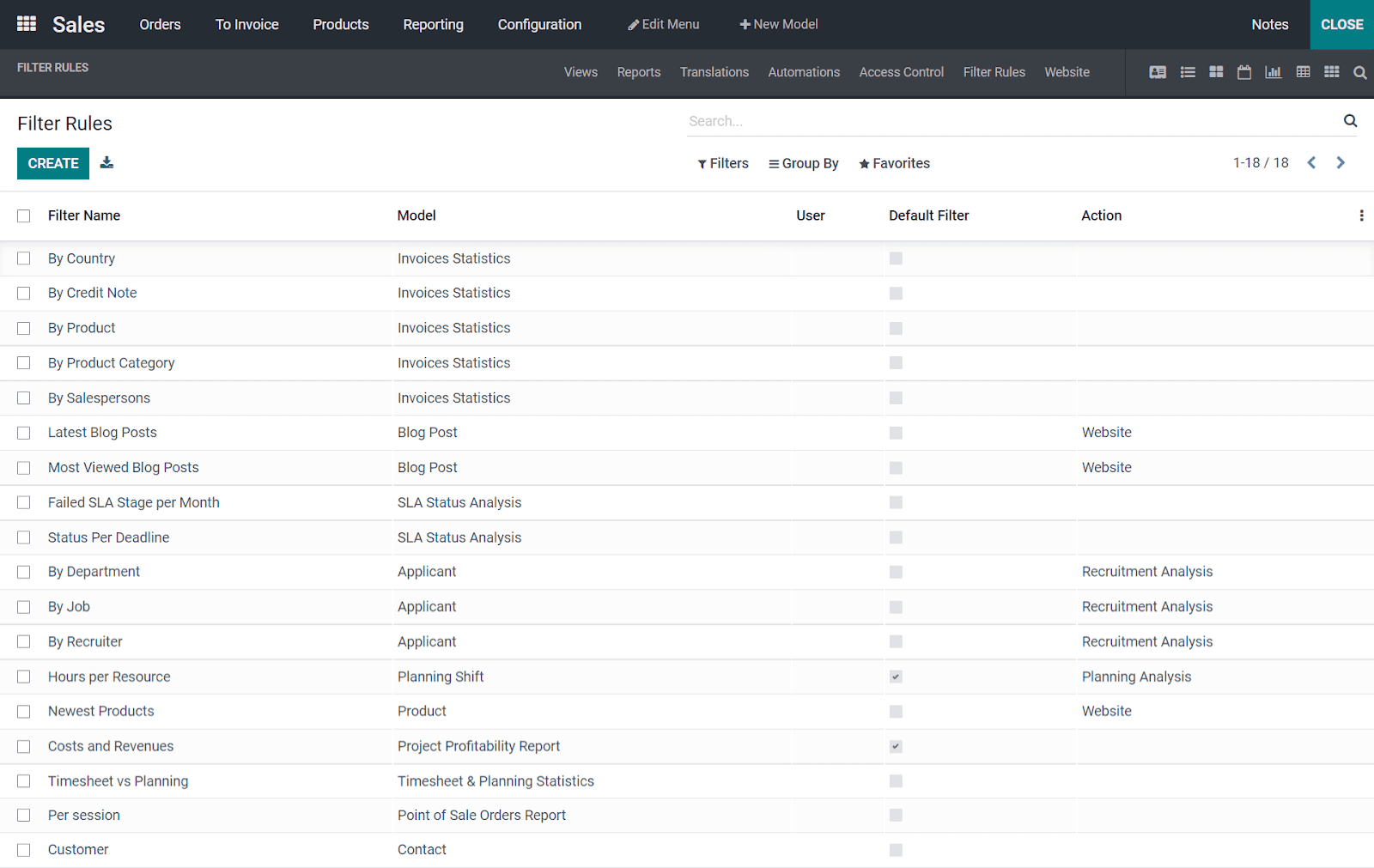Click the CLOSE button

click(1342, 24)
